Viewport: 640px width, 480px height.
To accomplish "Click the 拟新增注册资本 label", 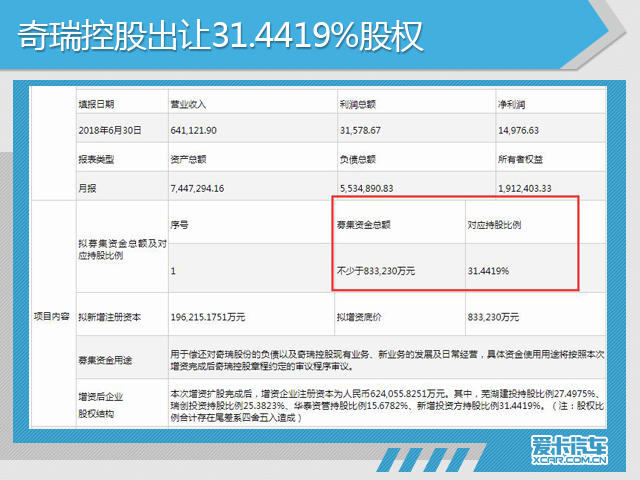I will tap(109, 317).
